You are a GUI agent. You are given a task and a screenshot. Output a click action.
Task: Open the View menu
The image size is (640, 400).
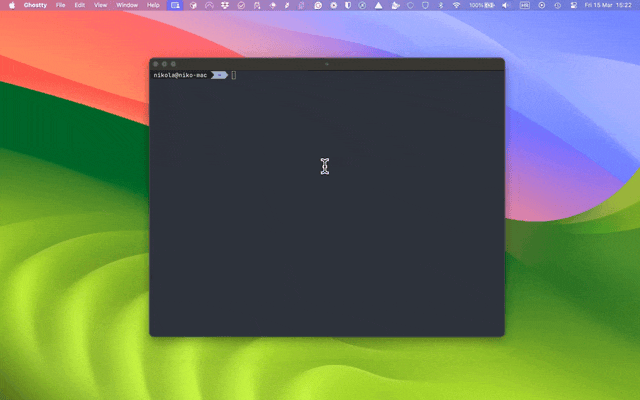[100, 5]
